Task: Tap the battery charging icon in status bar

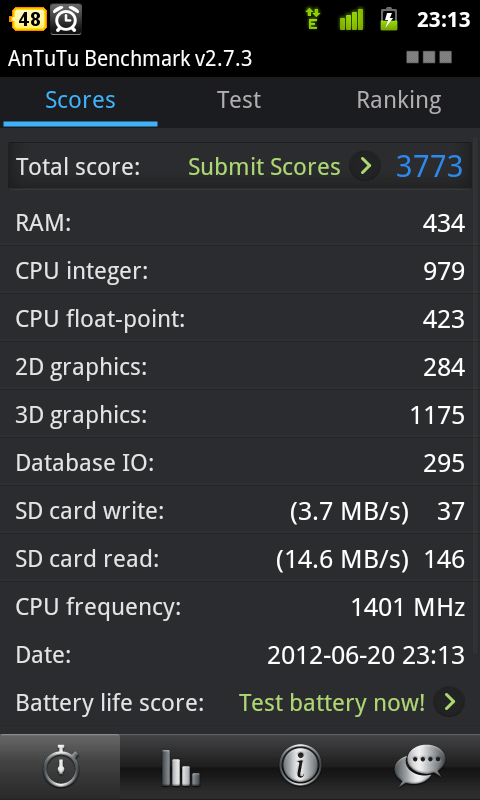Action: [389, 20]
